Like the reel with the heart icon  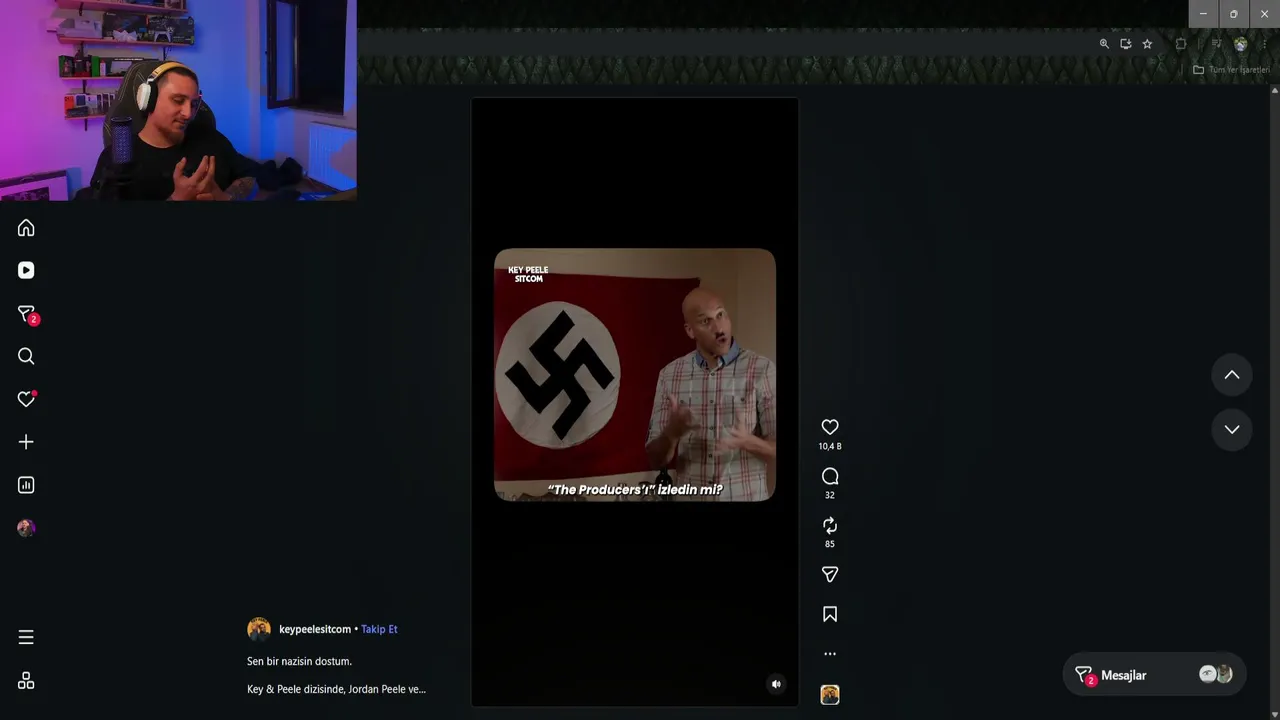[830, 427]
